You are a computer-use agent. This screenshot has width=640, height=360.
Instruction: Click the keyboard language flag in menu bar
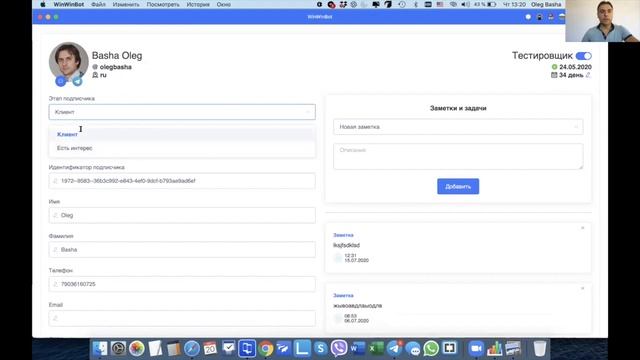[x=440, y=4]
